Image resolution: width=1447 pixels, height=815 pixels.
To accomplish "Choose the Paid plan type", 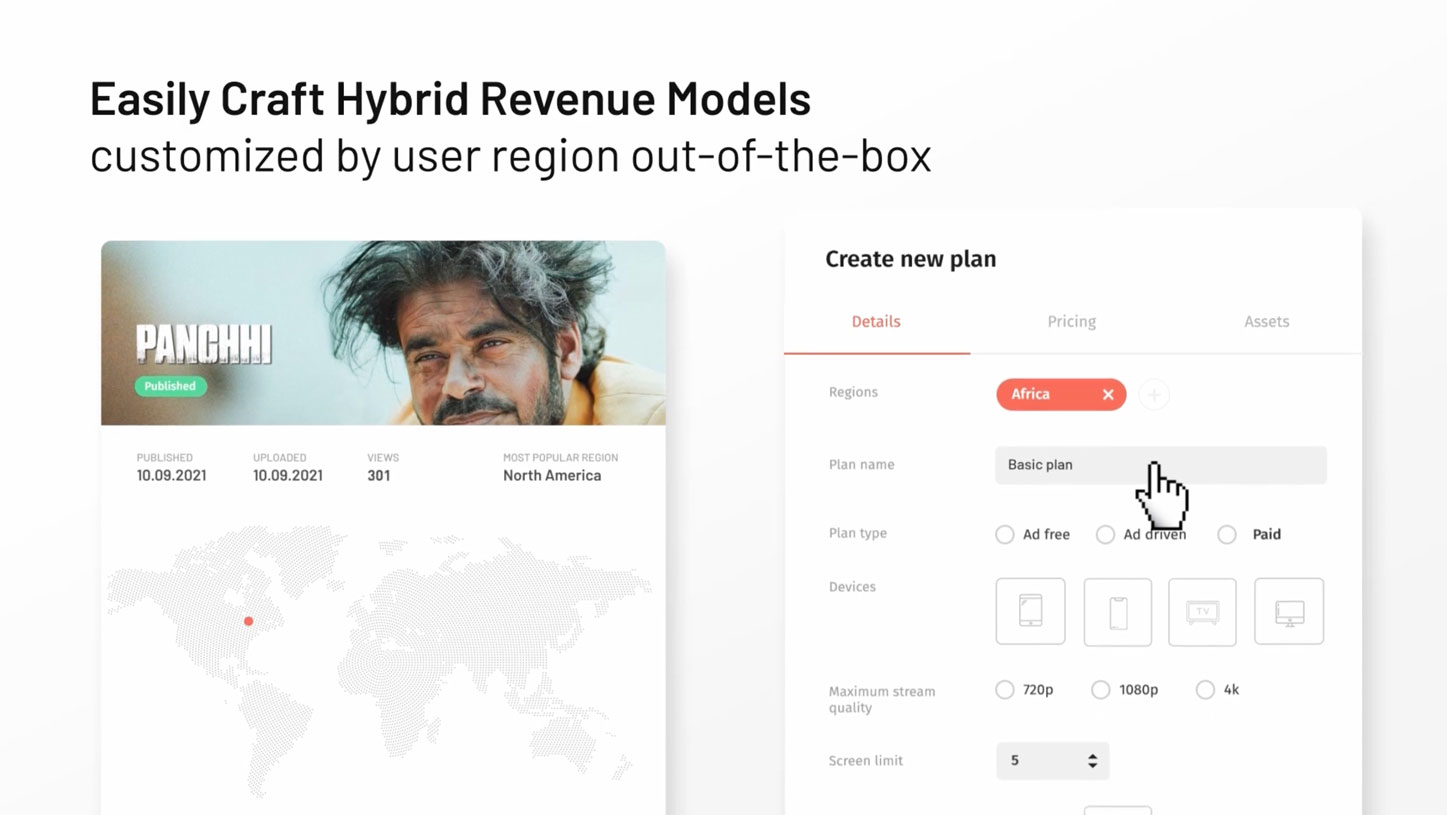I will point(1226,534).
